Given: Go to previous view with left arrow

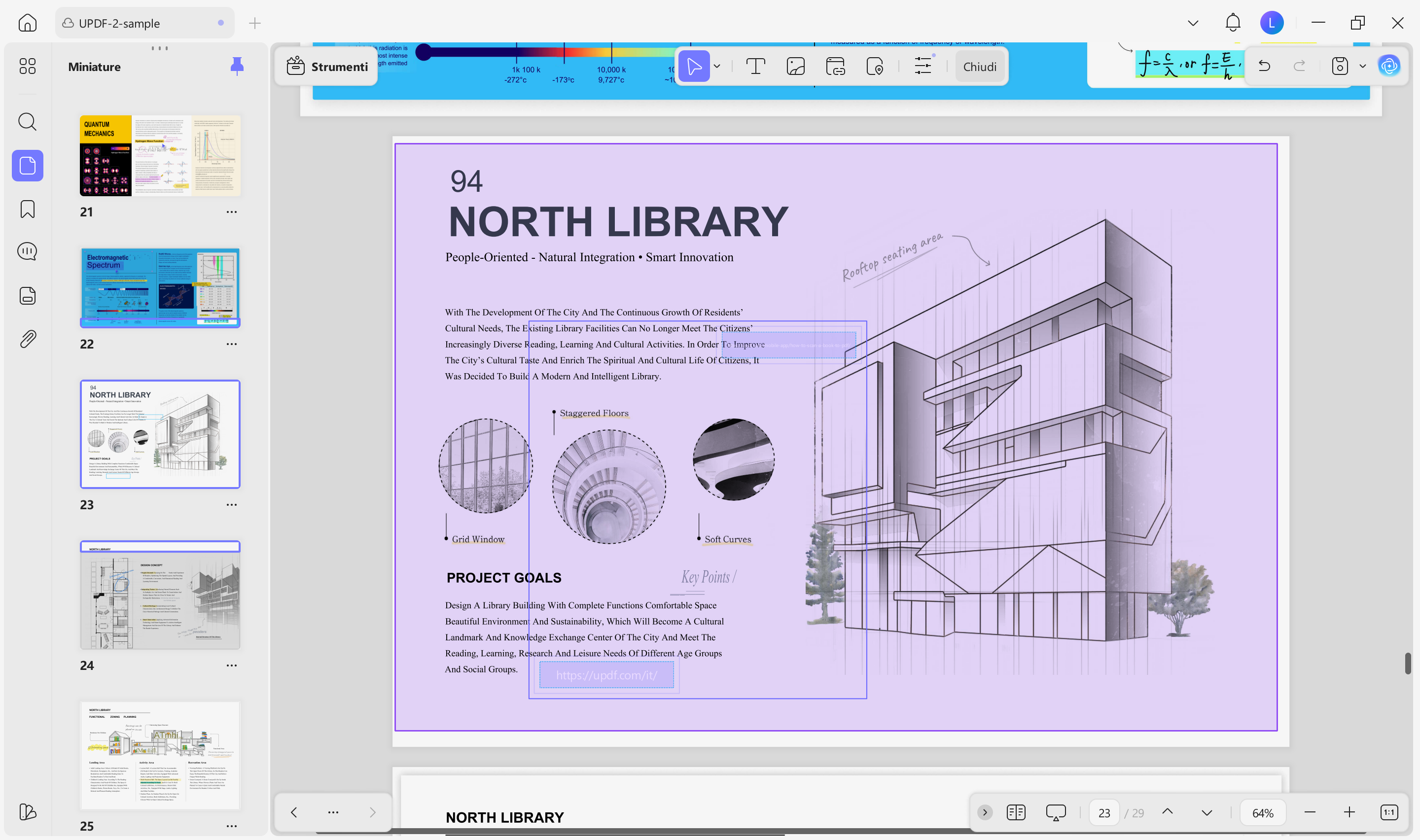Looking at the screenshot, I should (x=294, y=812).
